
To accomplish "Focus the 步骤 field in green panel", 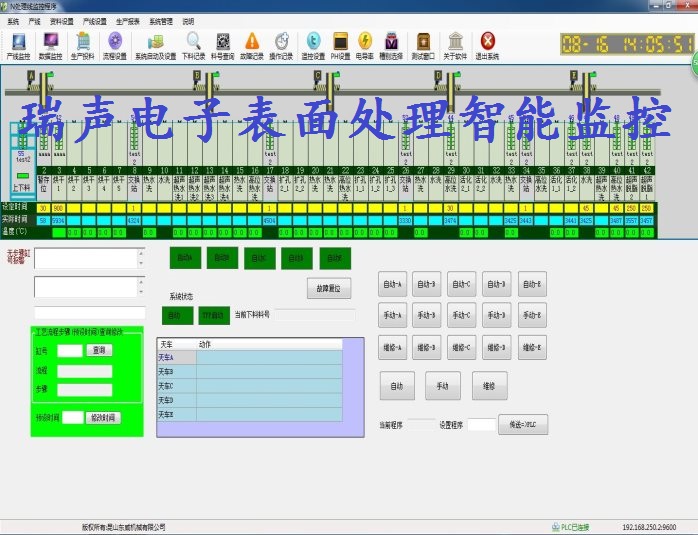I will coord(85,390).
